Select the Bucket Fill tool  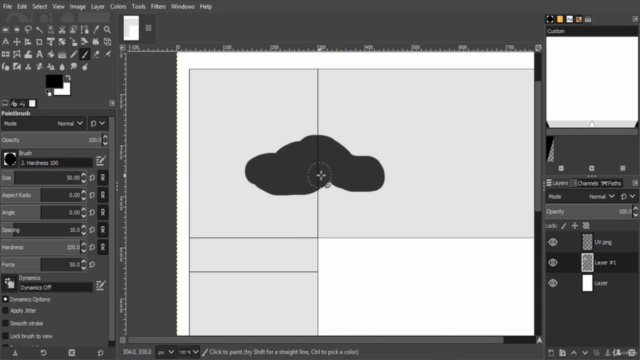pyautogui.click(x=51, y=54)
